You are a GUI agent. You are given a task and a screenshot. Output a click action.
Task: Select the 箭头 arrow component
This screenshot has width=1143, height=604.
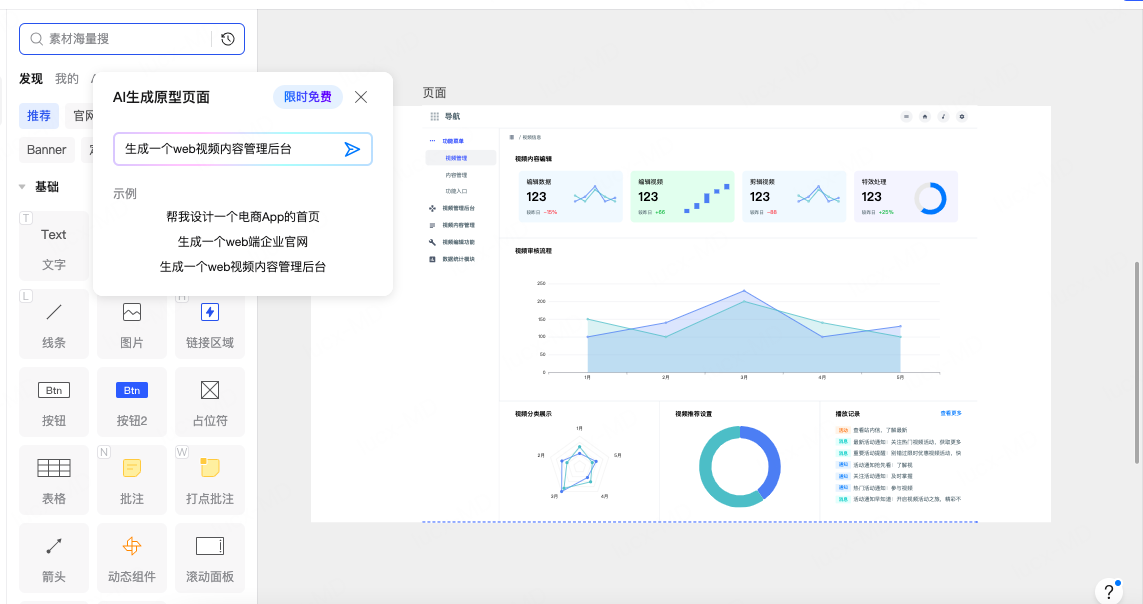click(x=54, y=558)
